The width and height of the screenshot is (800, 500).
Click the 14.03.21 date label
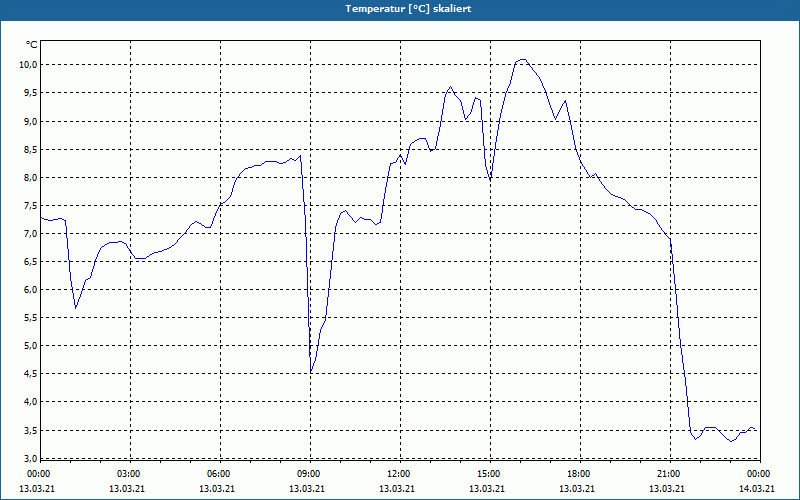click(757, 489)
